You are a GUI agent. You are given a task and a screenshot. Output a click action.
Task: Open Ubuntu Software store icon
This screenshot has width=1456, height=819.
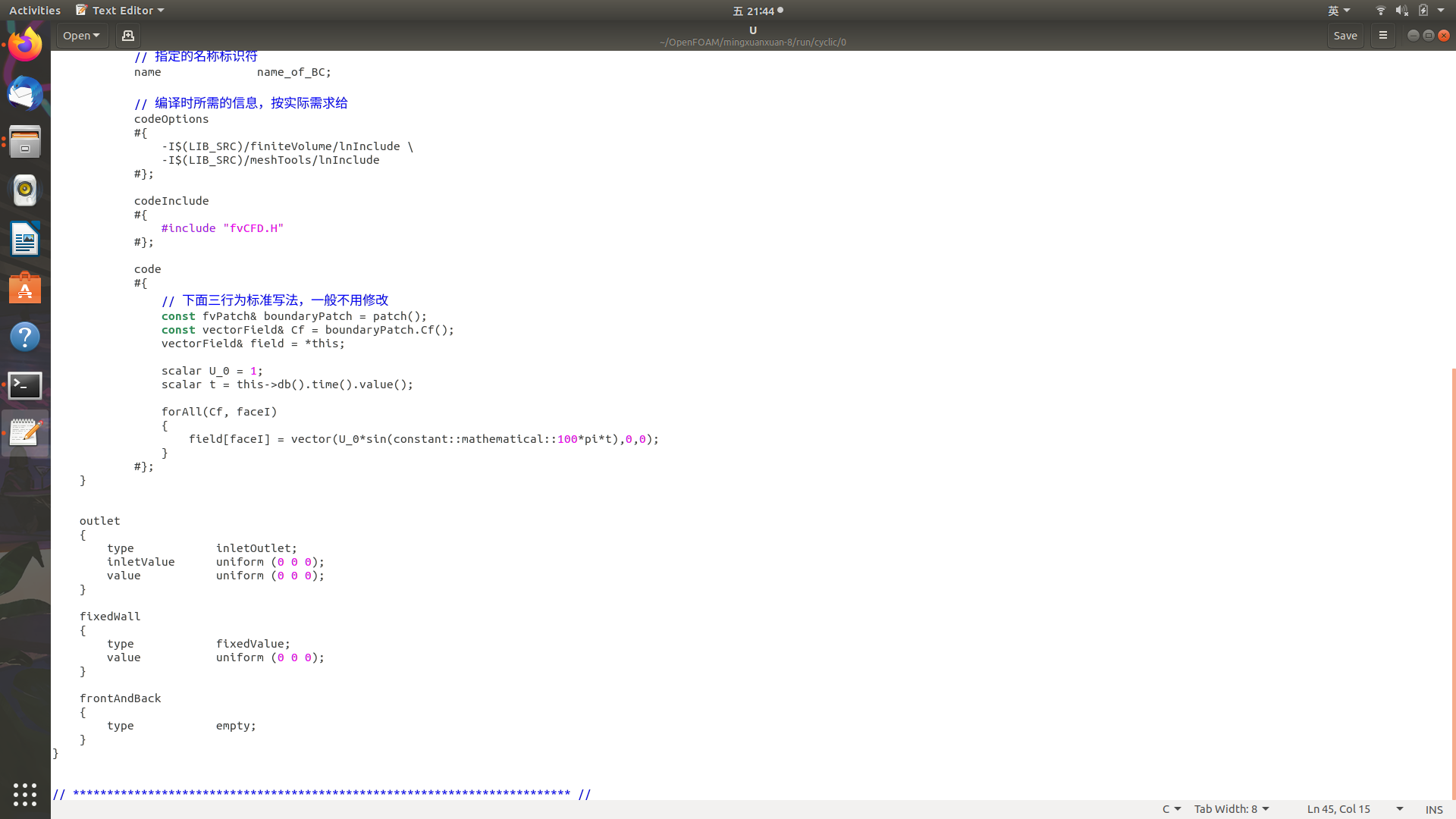click(x=25, y=288)
